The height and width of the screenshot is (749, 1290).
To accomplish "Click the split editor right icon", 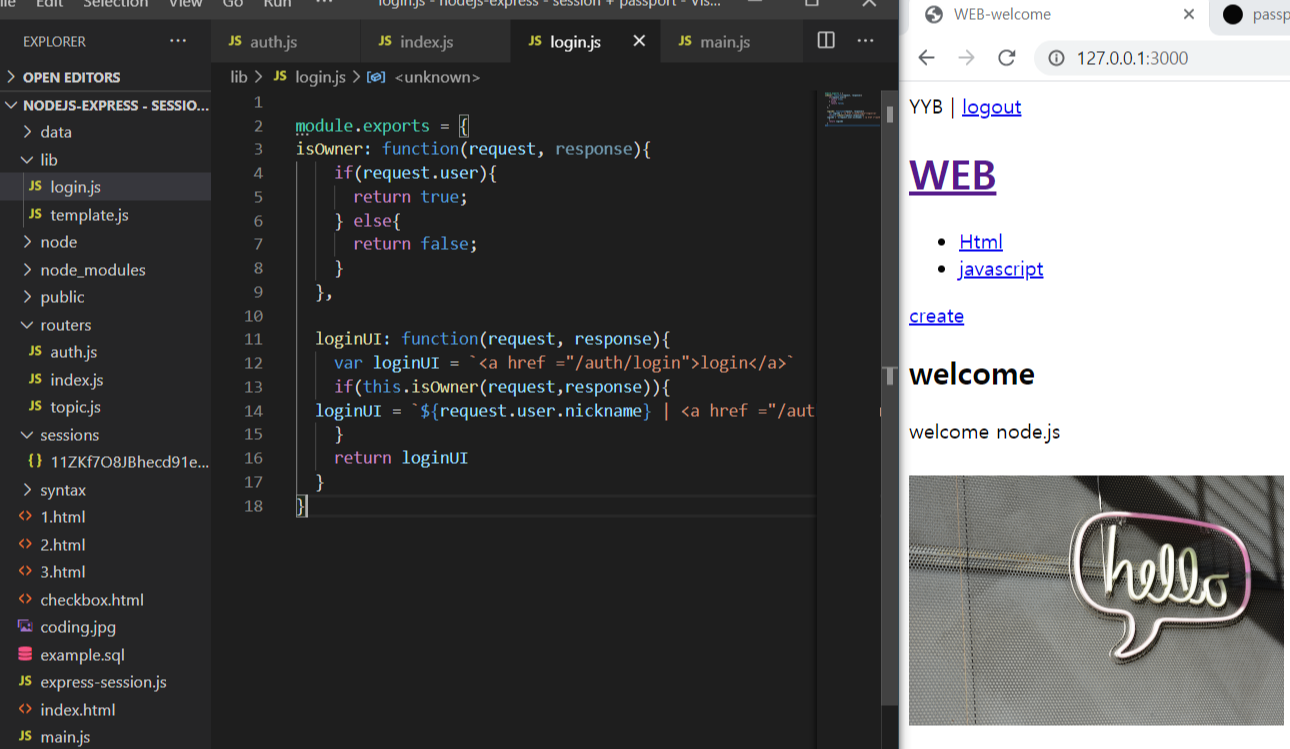I will click(826, 41).
